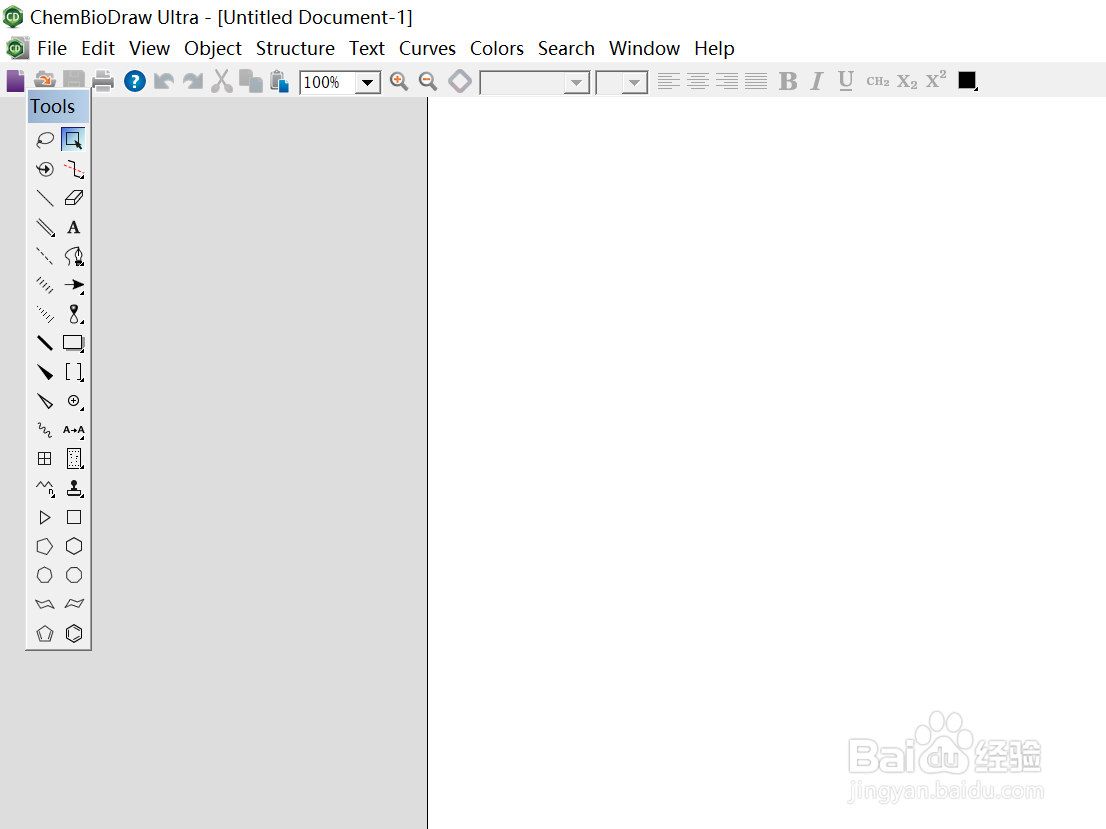
Task: Toggle Underline text formatting
Action: pos(846,81)
